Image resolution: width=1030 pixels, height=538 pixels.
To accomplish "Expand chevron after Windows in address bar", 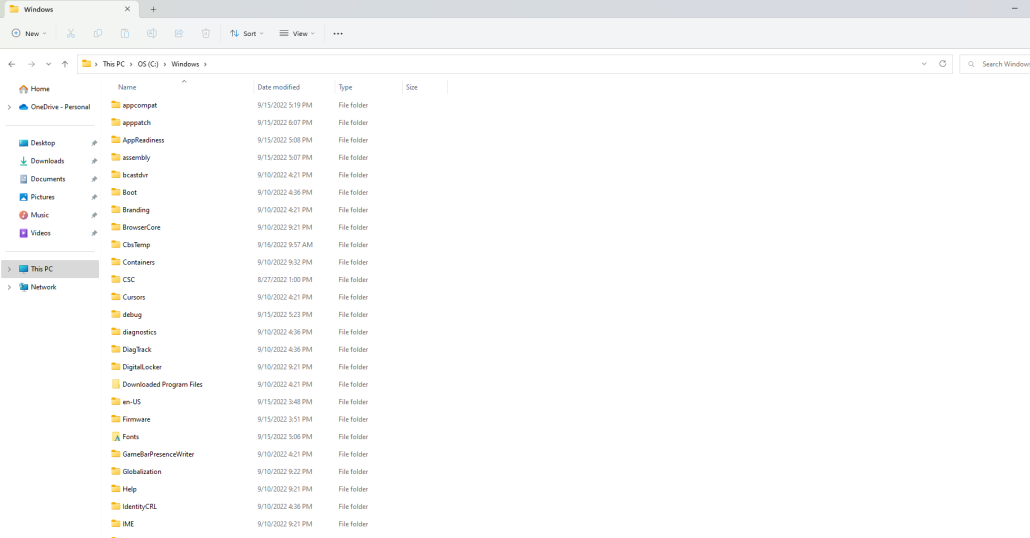I will pos(205,64).
